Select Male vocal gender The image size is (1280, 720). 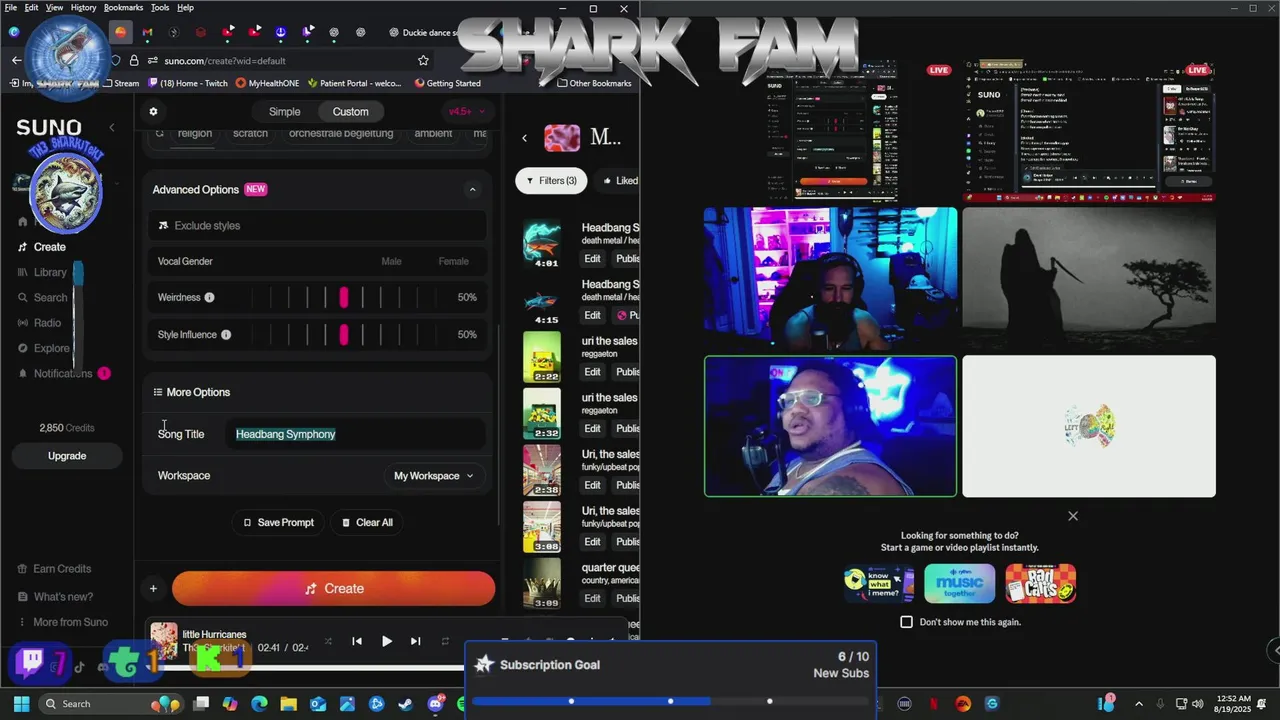[391, 261]
